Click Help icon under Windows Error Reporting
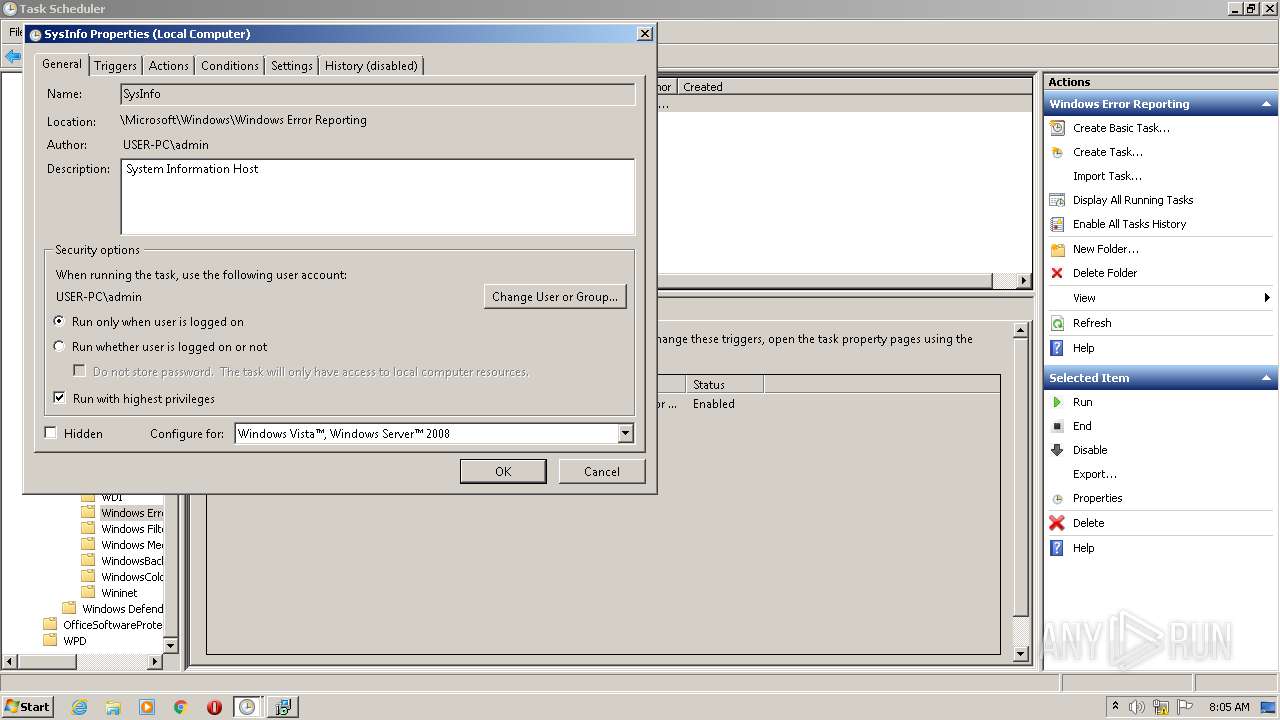Screen dimensions: 1280x720 (1057, 348)
